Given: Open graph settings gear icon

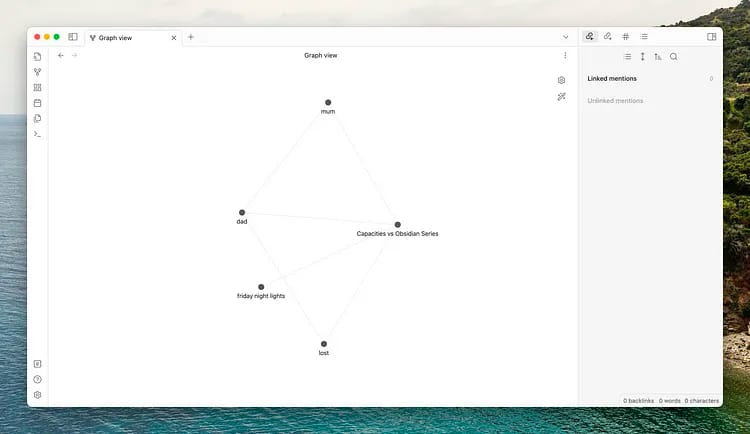Looking at the screenshot, I should click(x=562, y=80).
